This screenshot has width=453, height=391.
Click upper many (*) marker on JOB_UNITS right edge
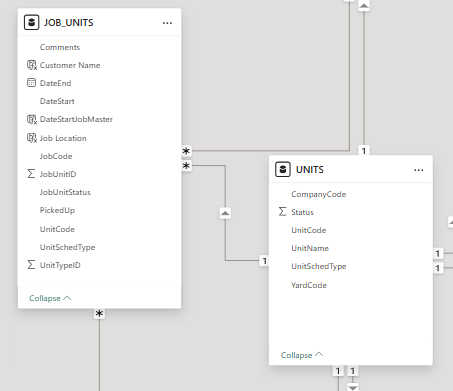(186, 151)
